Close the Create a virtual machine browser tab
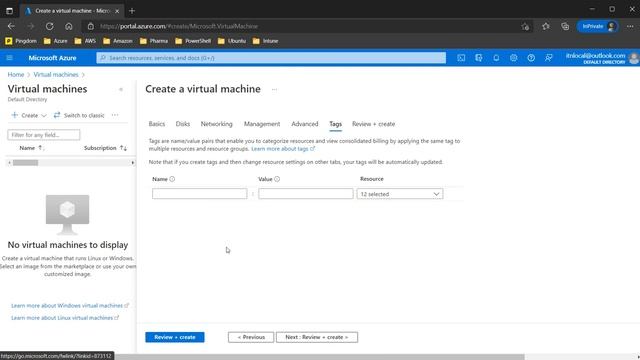 click(x=117, y=11)
